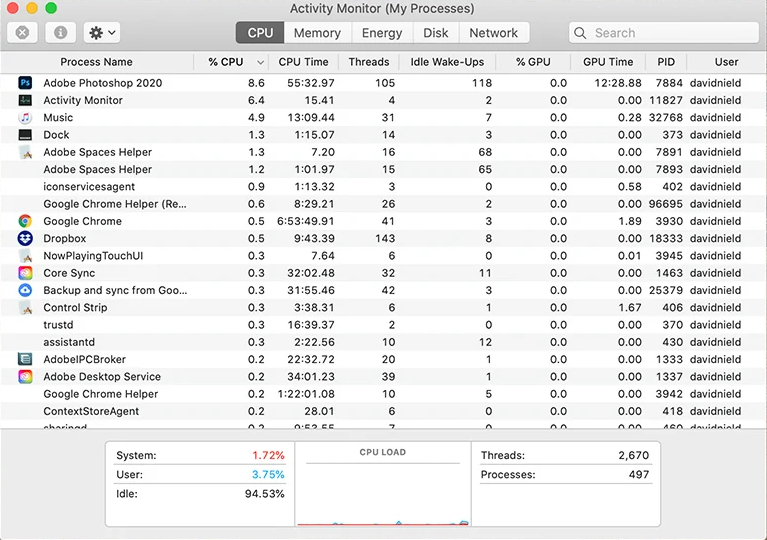Viewport: 767px width, 540px height.
Task: Sort by CPU Time column
Action: [x=303, y=62]
